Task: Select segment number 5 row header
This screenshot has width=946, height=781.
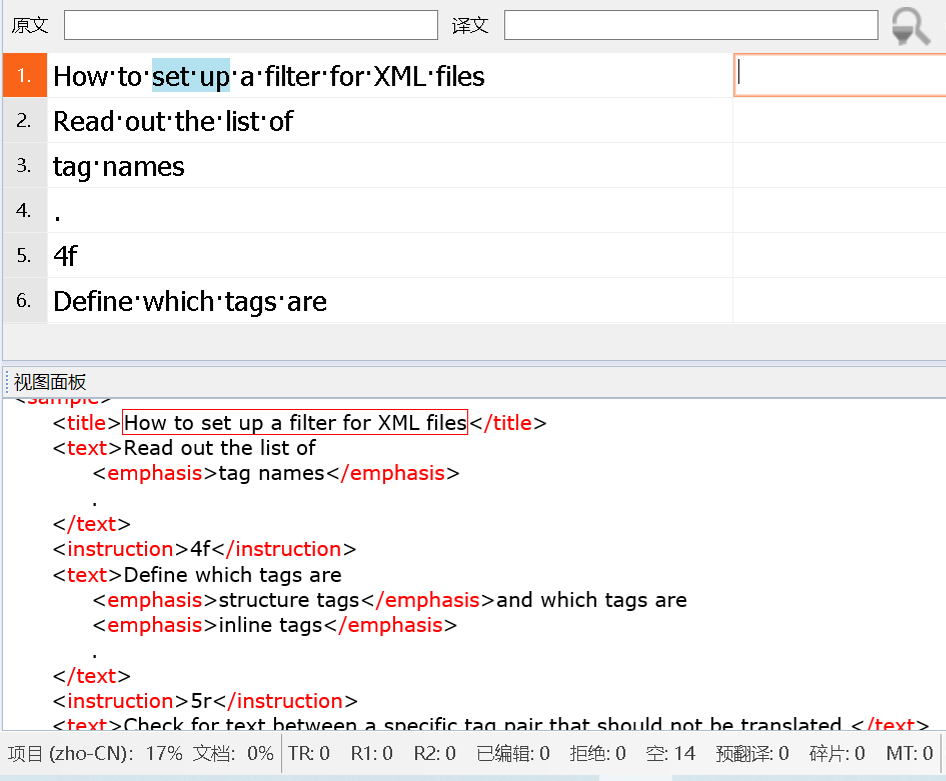Action: pos(25,255)
